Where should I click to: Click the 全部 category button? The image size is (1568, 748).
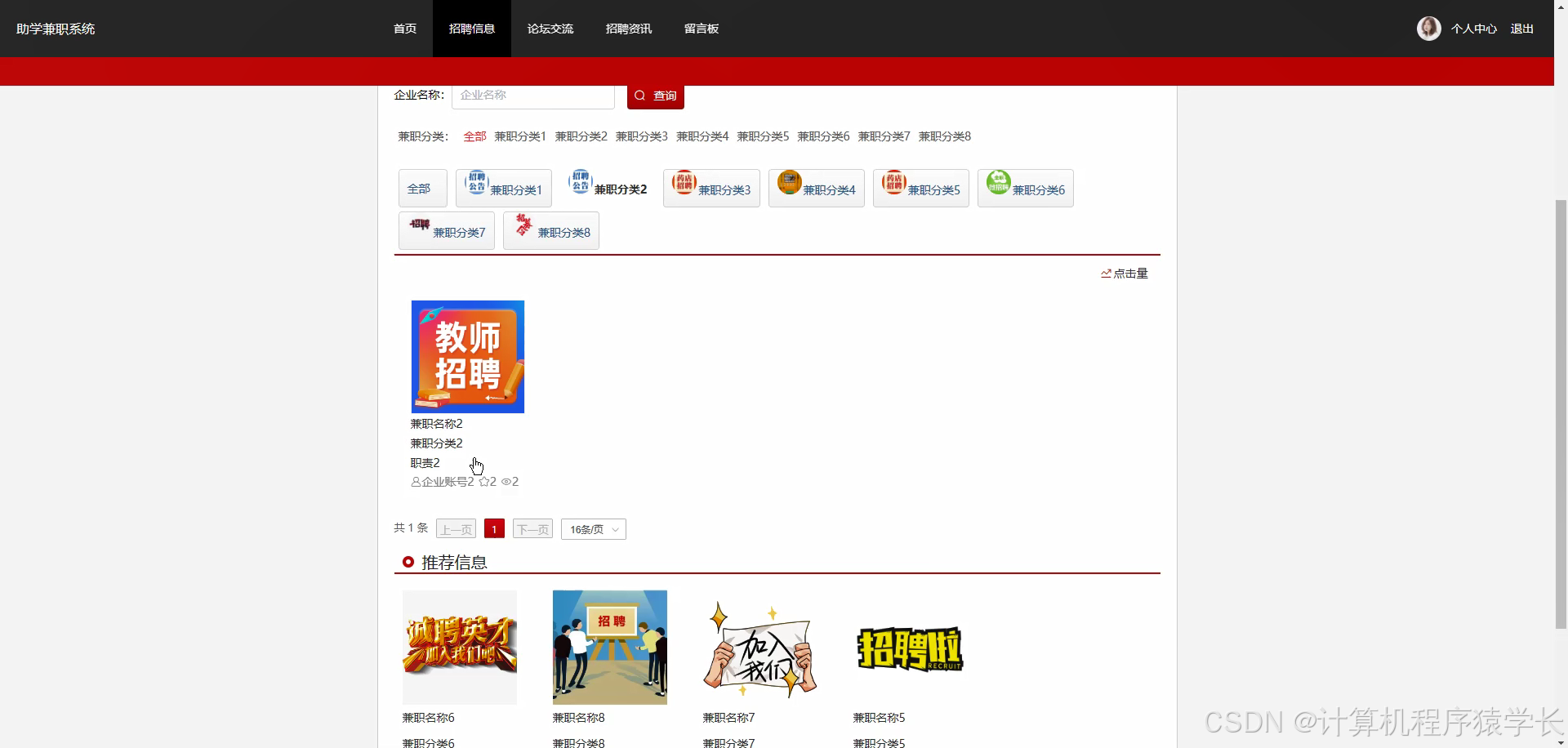coord(423,188)
